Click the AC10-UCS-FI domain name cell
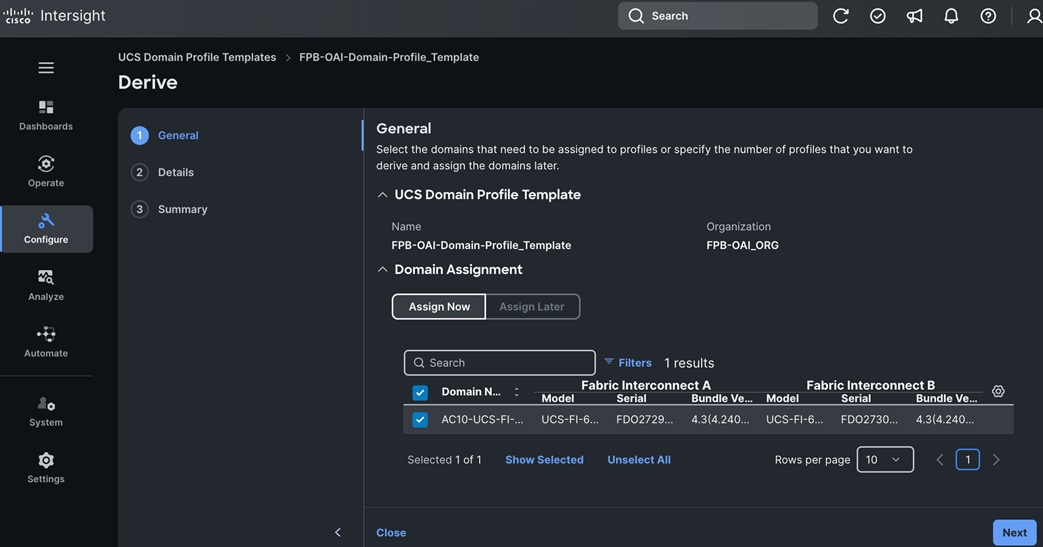This screenshot has height=547, width=1043. (x=482, y=420)
